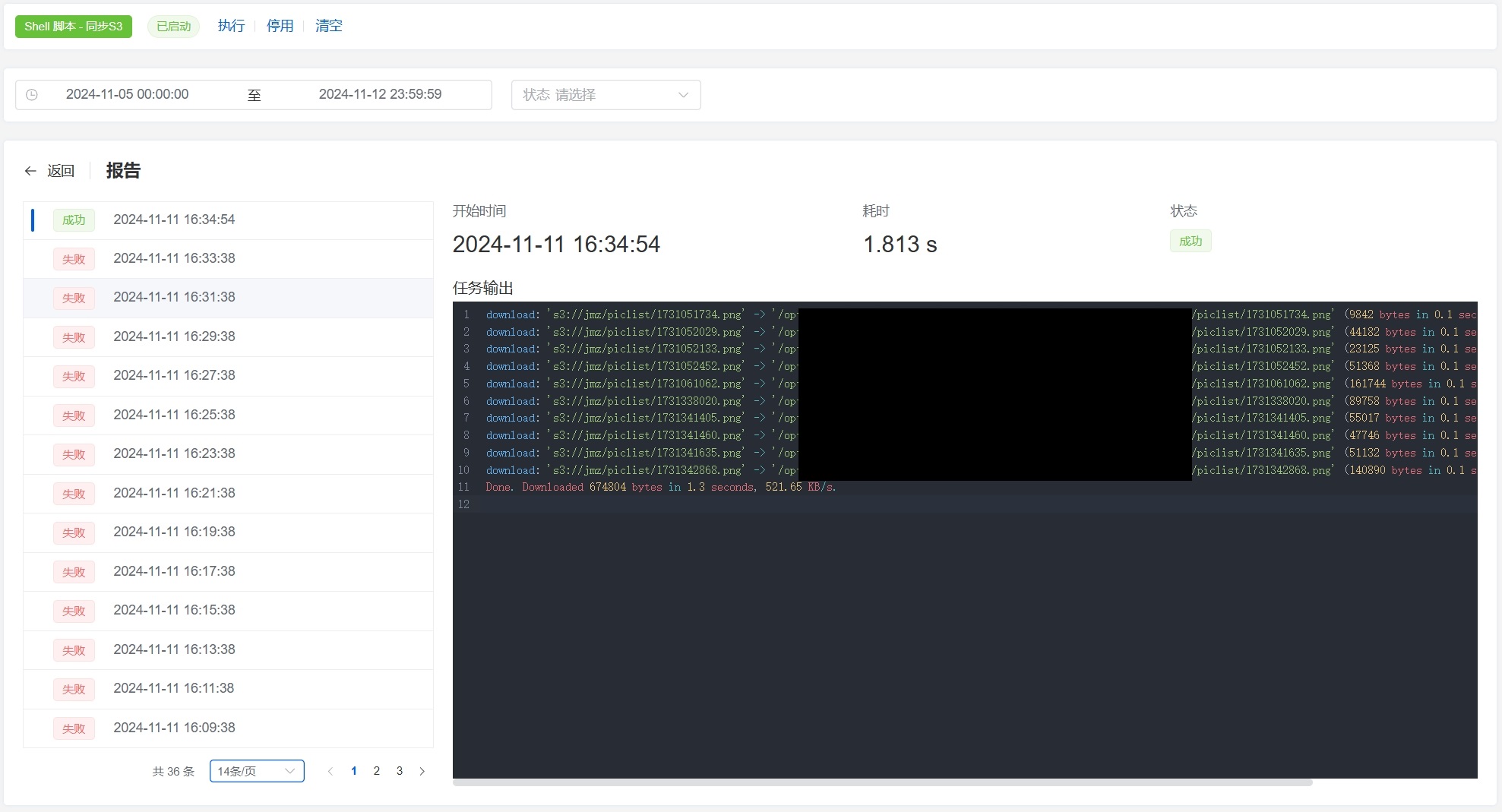
Task: Select report row 2024-11-11 16:13:38
Action: click(x=228, y=650)
